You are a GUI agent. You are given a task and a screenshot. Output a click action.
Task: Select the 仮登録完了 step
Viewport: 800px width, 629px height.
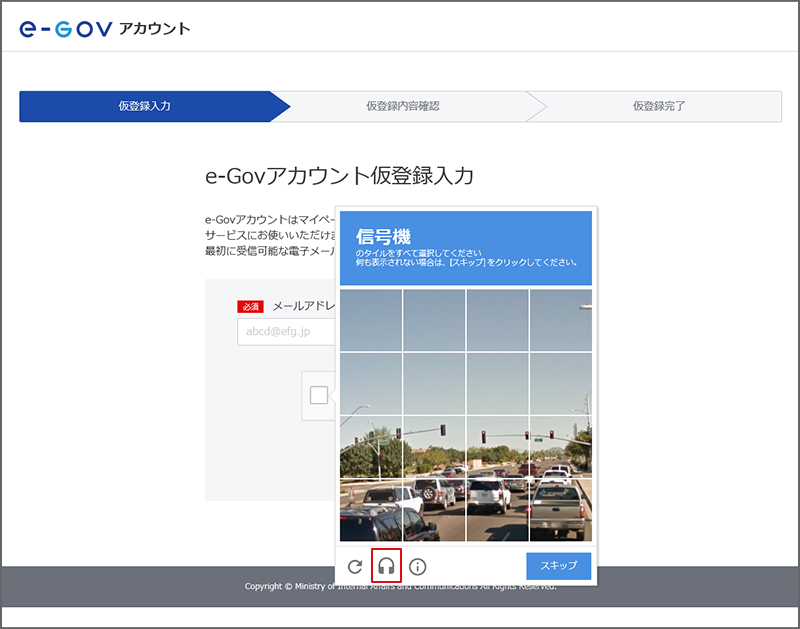pyautogui.click(x=658, y=106)
